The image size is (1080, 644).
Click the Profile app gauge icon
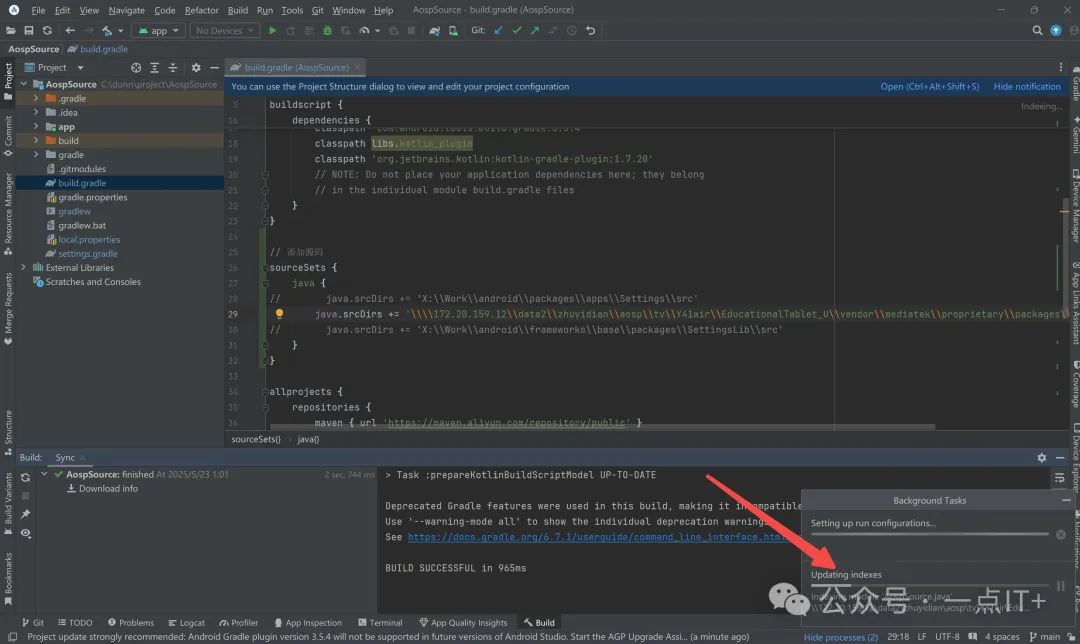coord(364,30)
